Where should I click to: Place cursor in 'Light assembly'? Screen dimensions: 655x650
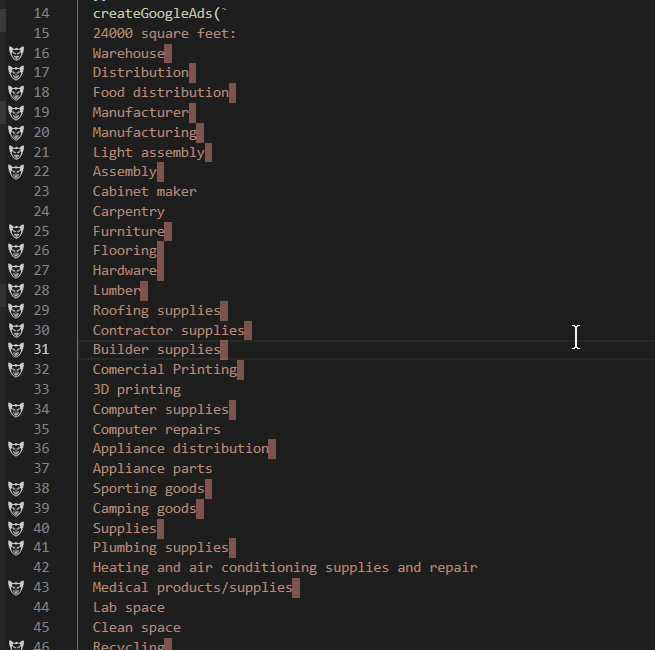pyautogui.click(x=149, y=153)
